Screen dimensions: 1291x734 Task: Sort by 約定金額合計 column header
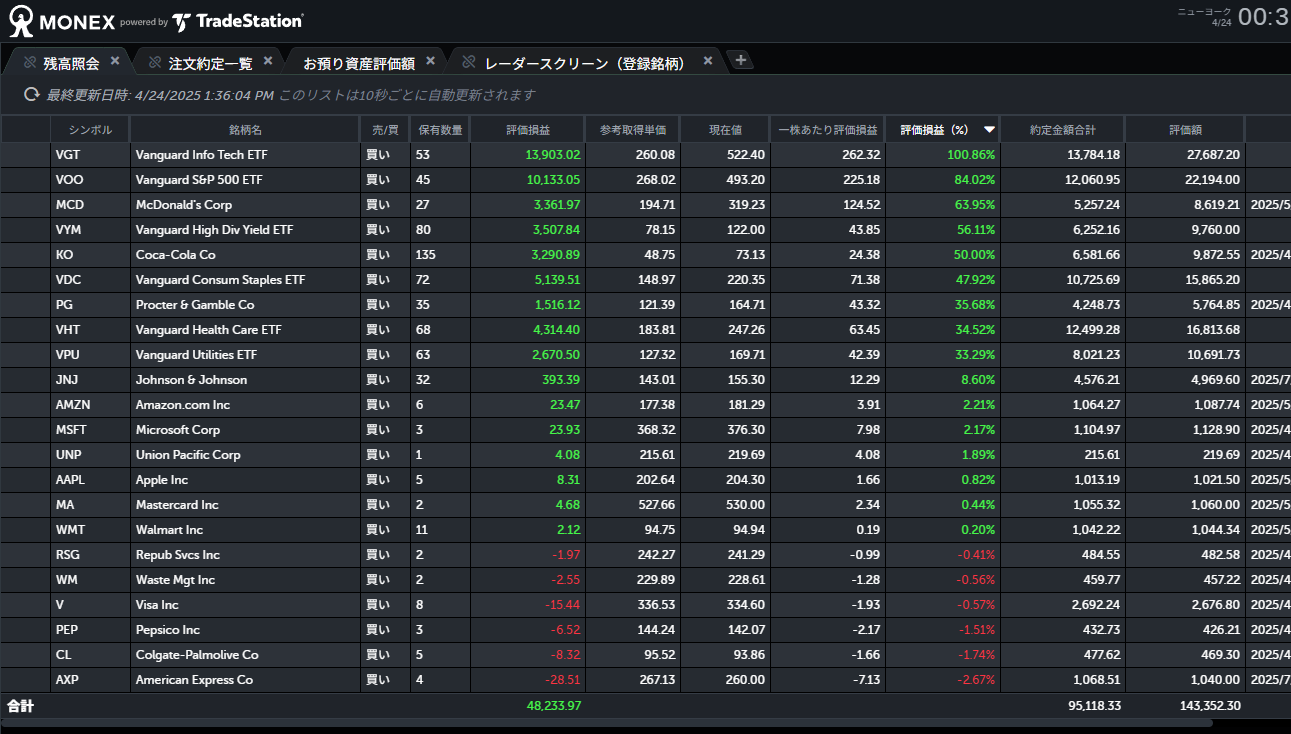tap(1062, 130)
